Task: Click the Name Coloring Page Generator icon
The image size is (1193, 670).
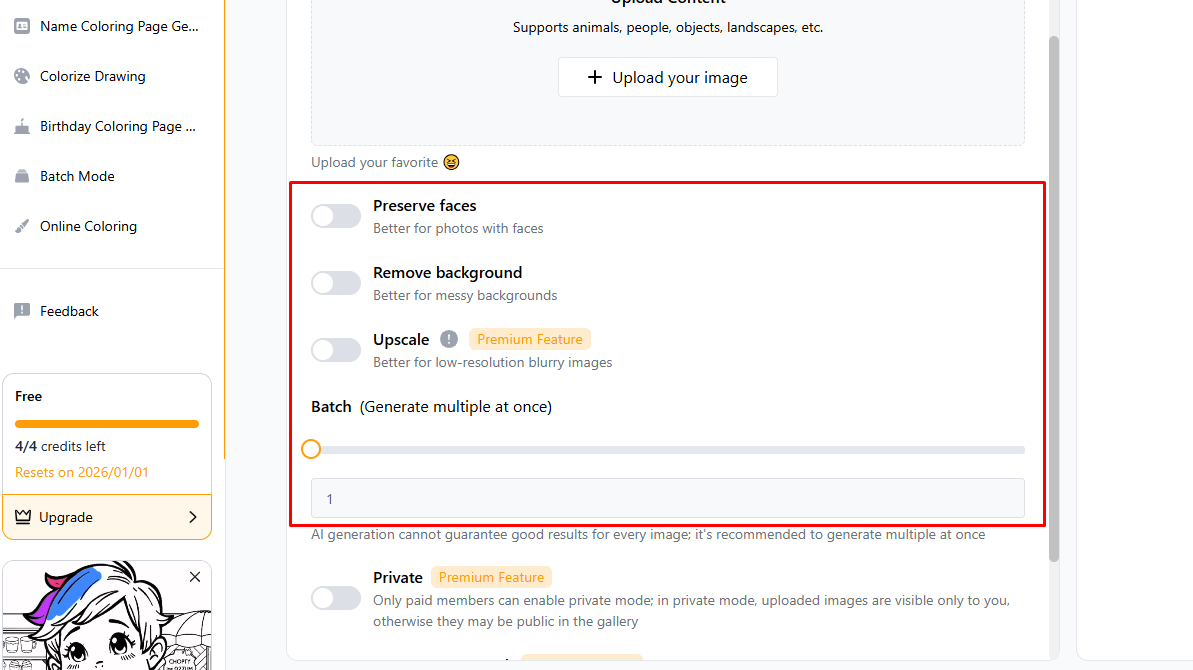Action: tap(22, 26)
